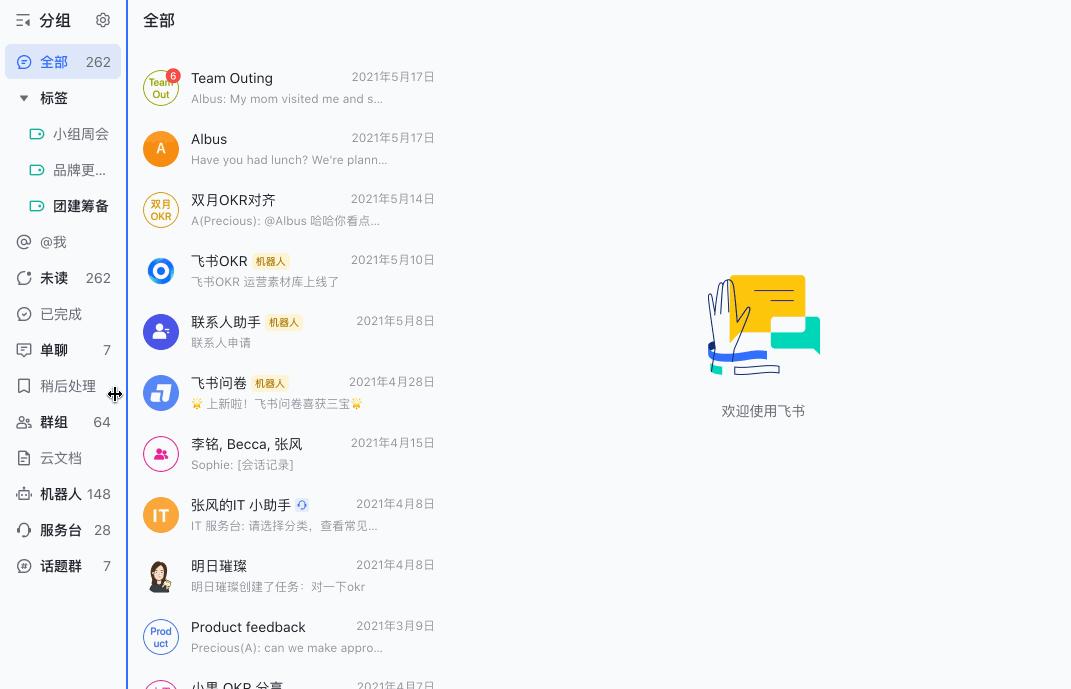The height and width of the screenshot is (689, 1071).
Task: Click the 双月OKR avatar icon
Action: [161, 210]
